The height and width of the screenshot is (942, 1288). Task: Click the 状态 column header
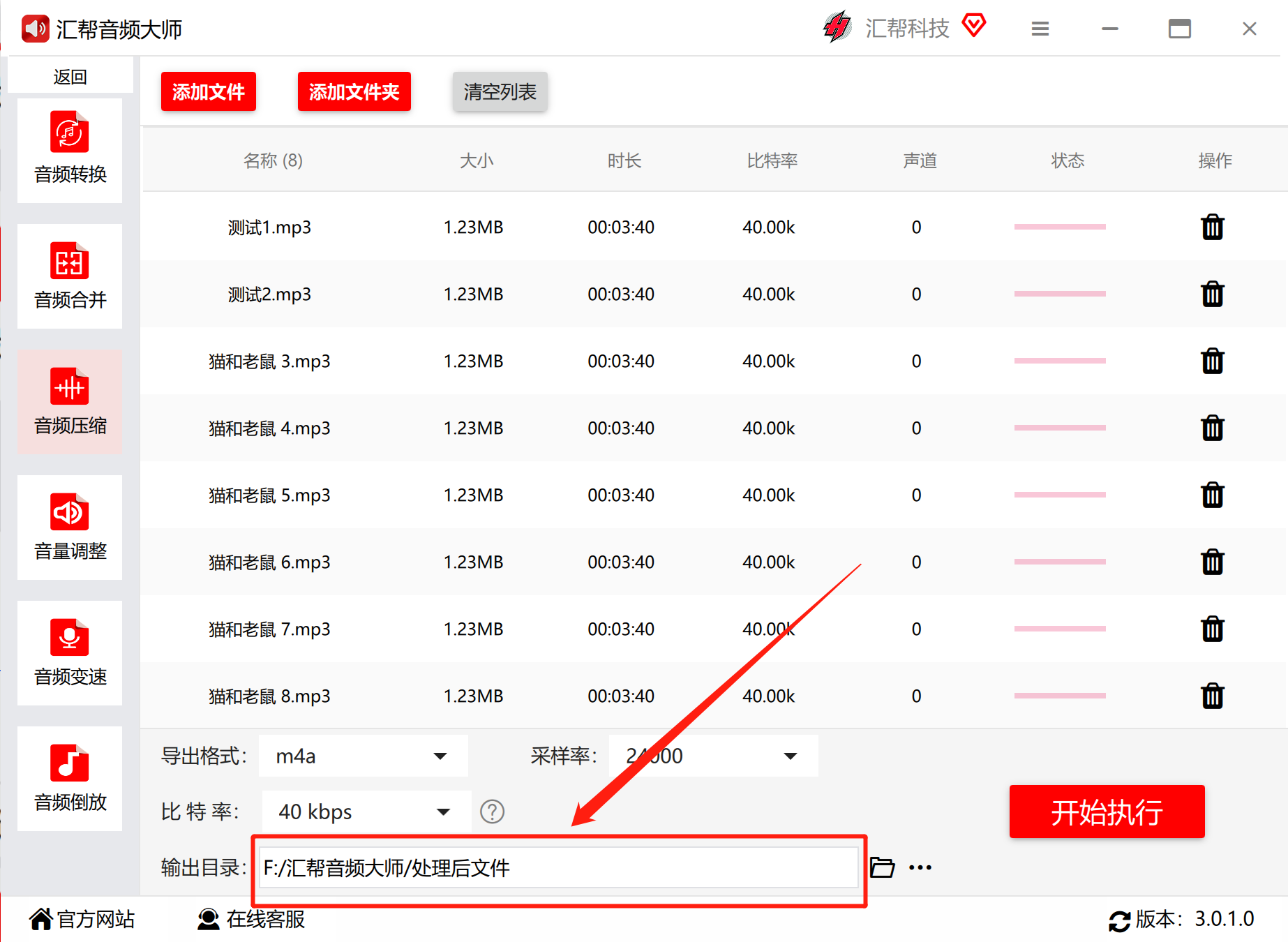pos(1068,160)
